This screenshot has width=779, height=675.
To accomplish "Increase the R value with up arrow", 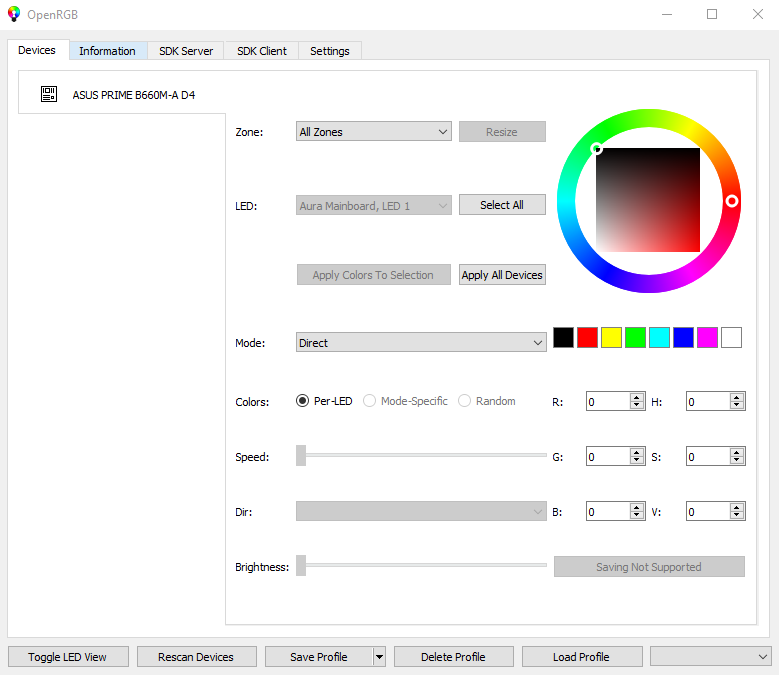I will point(636,397).
